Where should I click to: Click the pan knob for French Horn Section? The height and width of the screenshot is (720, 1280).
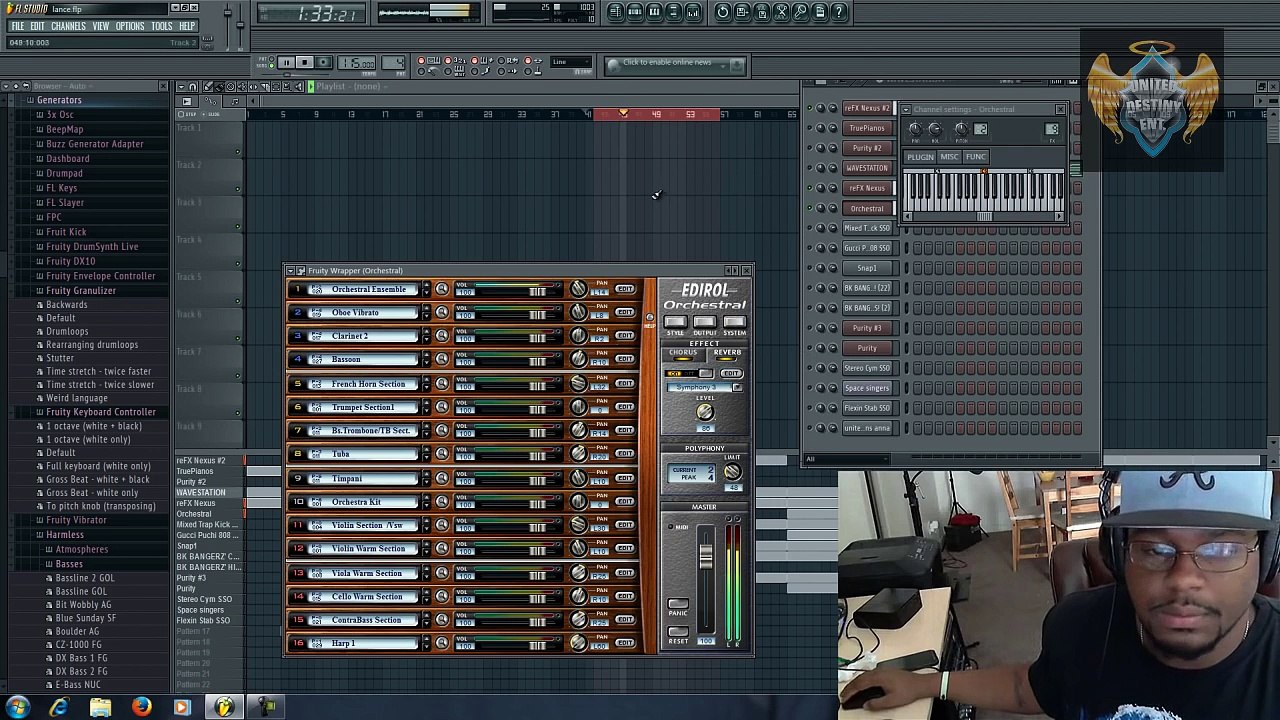[x=578, y=384]
